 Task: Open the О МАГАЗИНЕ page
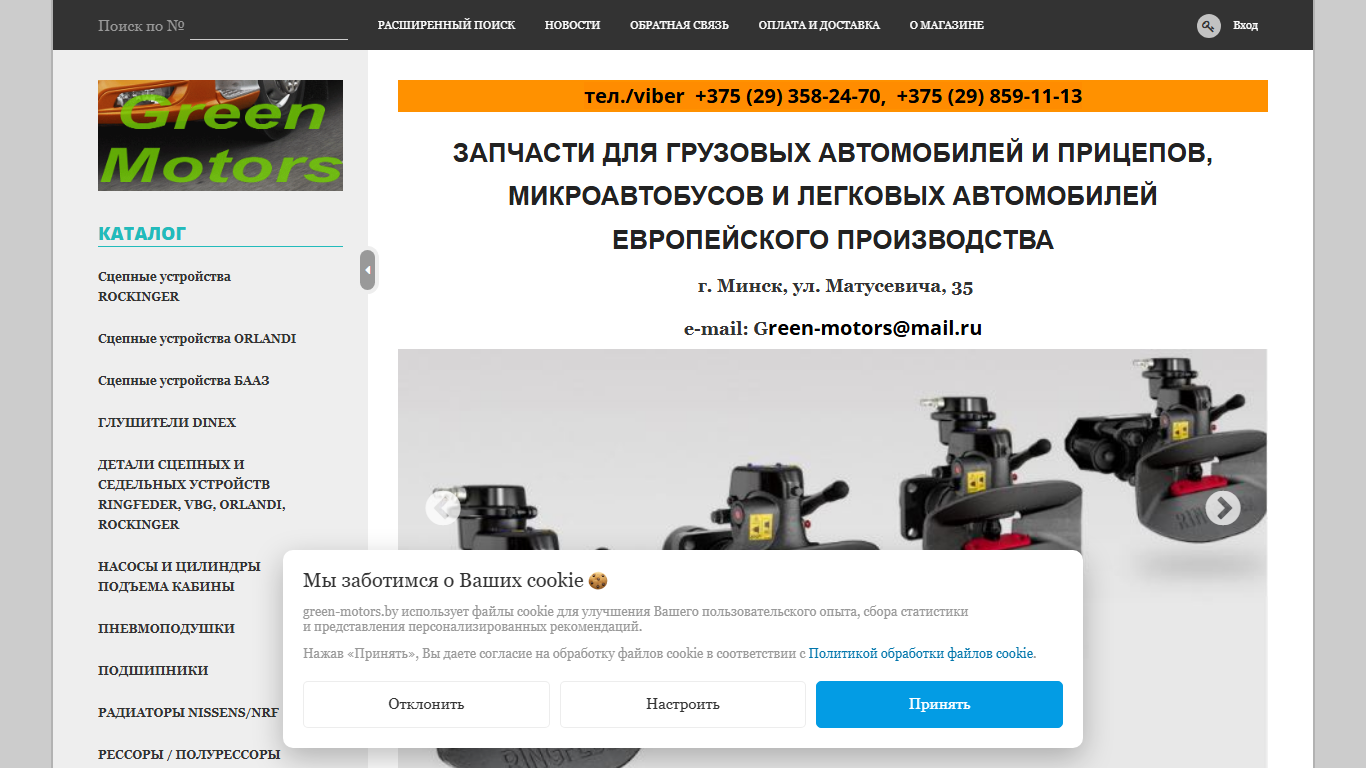pos(946,25)
